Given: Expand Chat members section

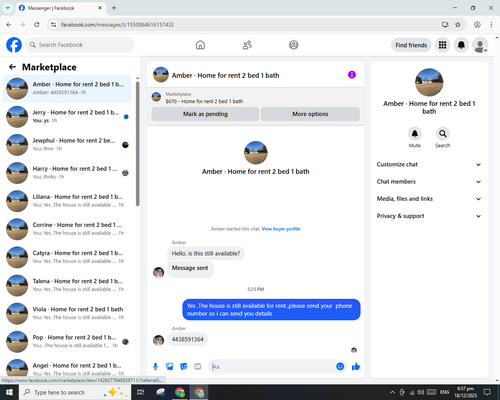Looking at the screenshot, I should tap(429, 182).
